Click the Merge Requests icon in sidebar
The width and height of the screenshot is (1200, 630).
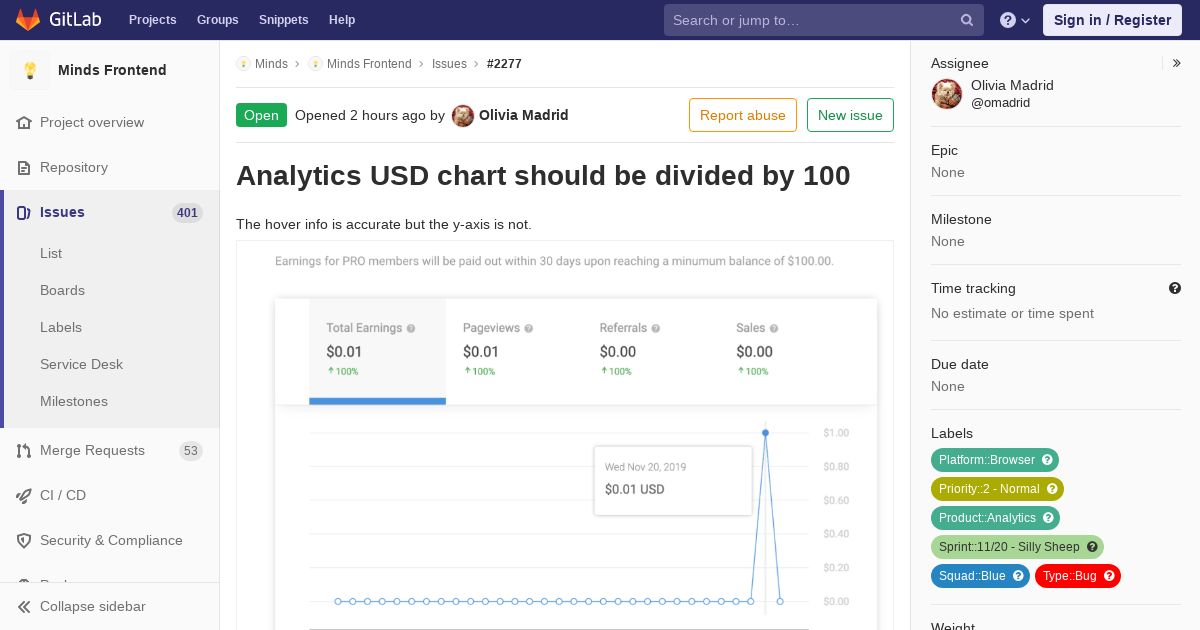point(24,451)
